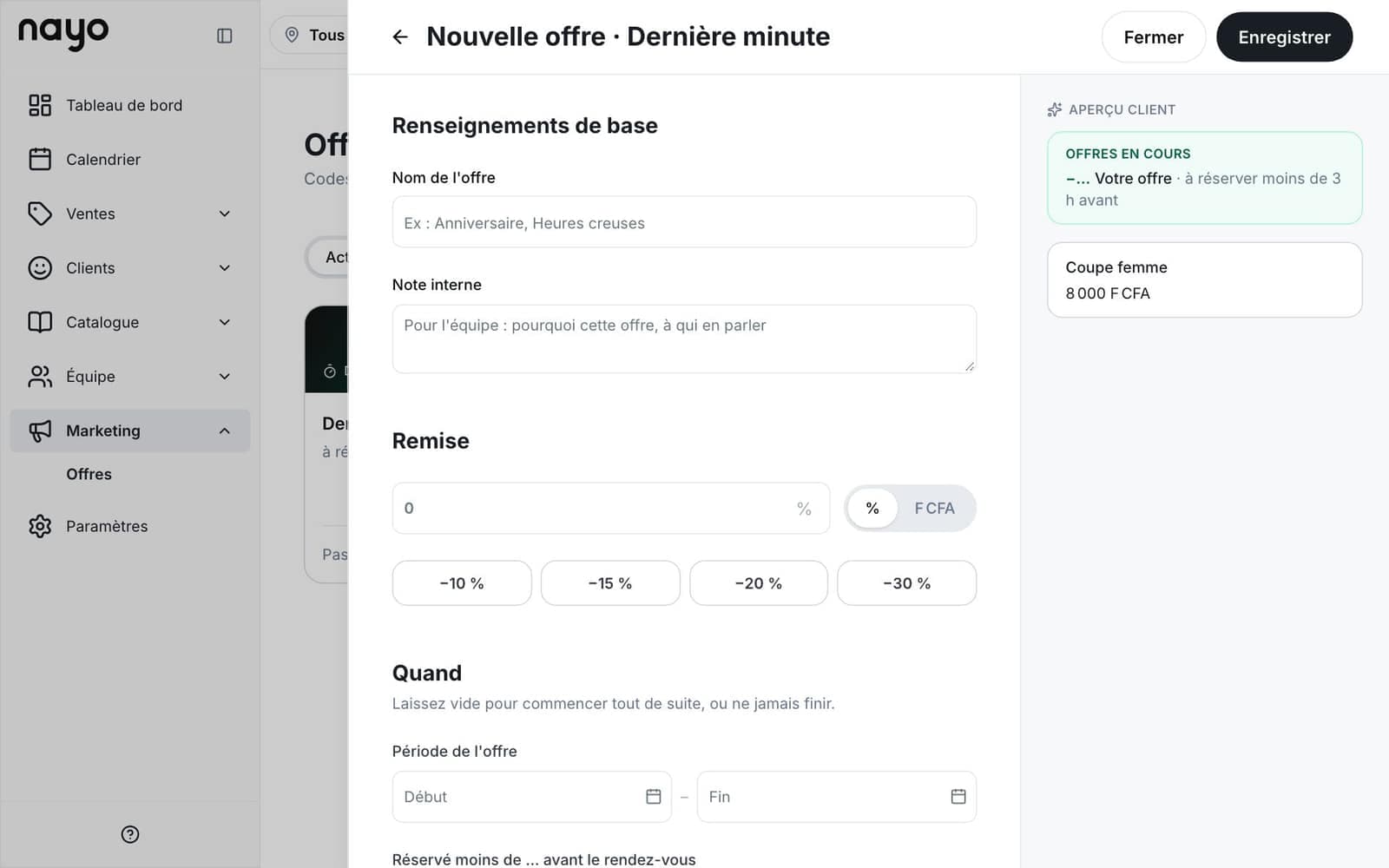1389x868 pixels.
Task: Switch remise unit to F CFA
Action: click(x=934, y=508)
